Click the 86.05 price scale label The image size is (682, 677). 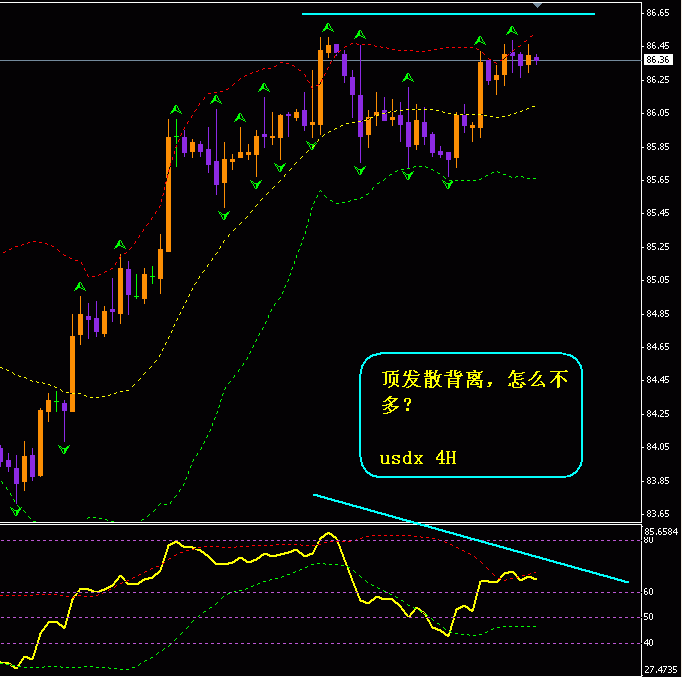pyautogui.click(x=658, y=113)
